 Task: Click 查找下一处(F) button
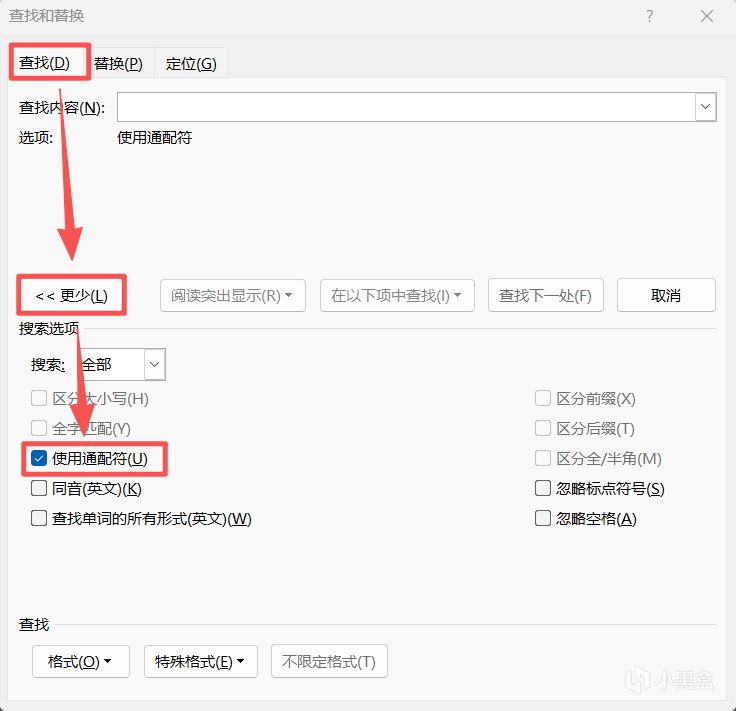[545, 295]
